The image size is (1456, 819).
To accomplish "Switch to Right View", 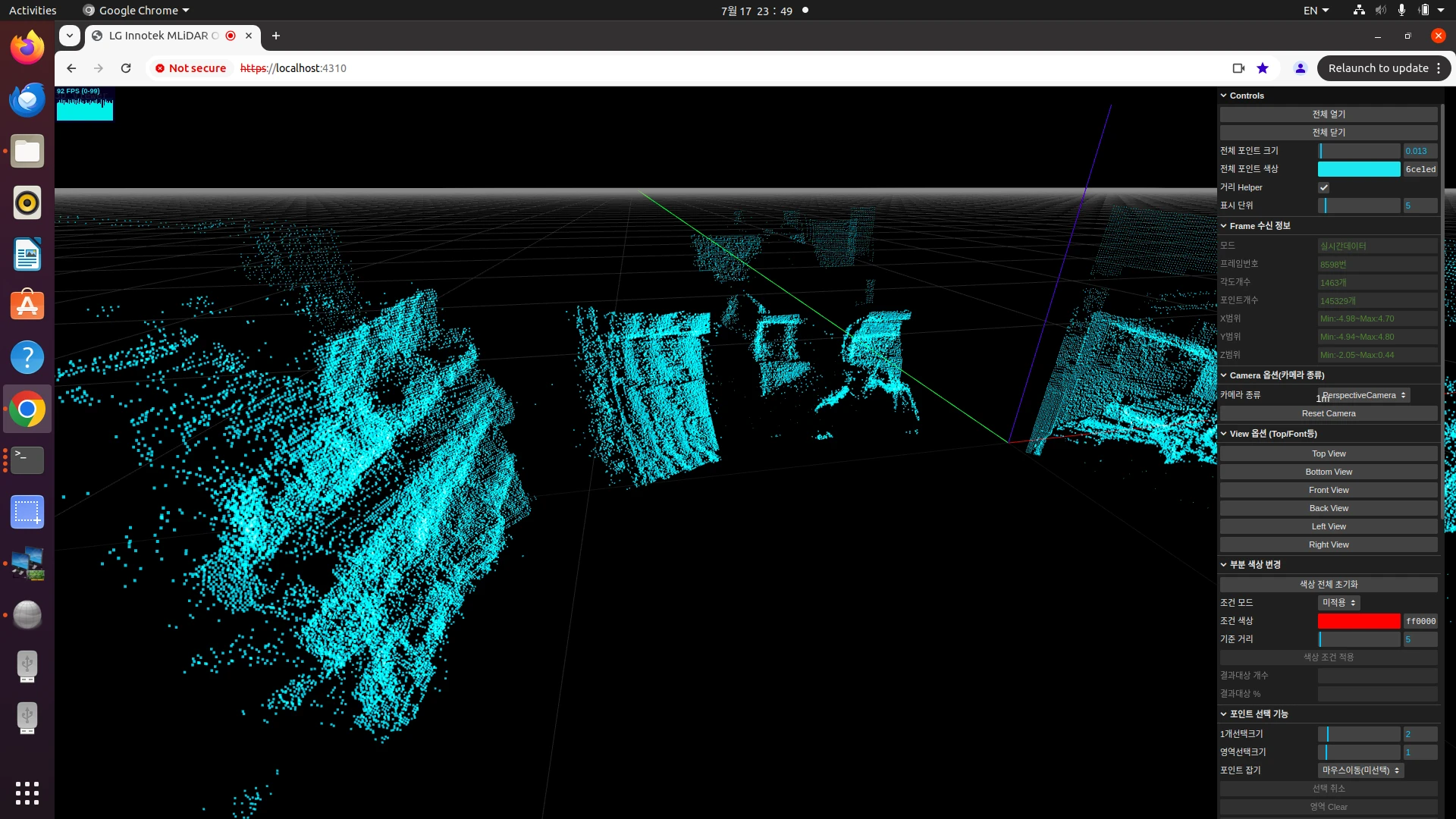I will pyautogui.click(x=1329, y=545).
